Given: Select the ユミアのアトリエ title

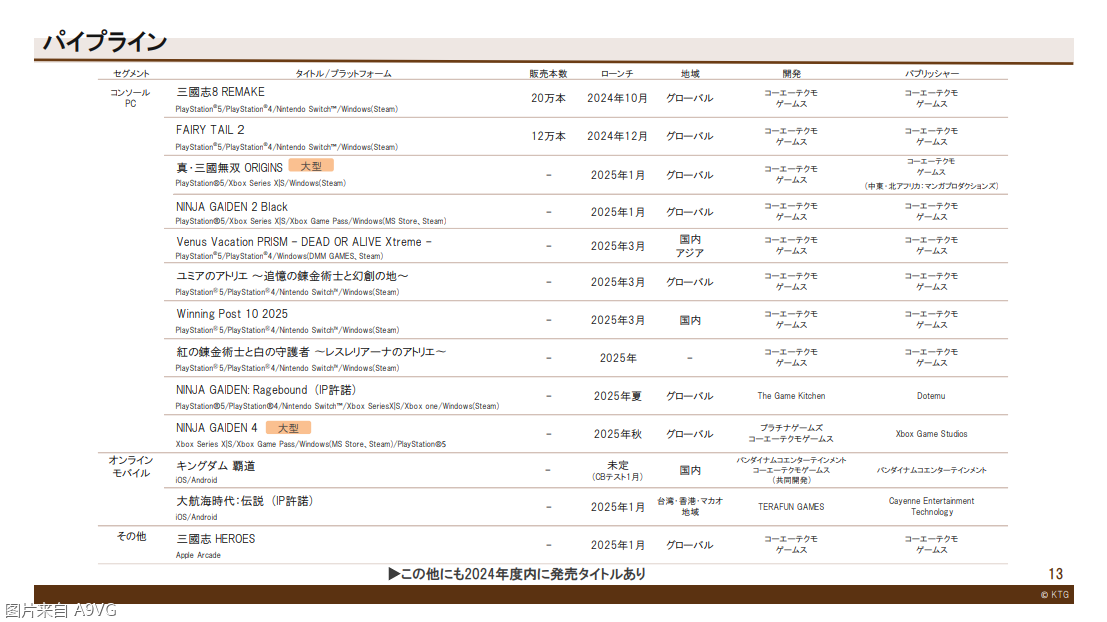Looking at the screenshot, I should (292, 276).
